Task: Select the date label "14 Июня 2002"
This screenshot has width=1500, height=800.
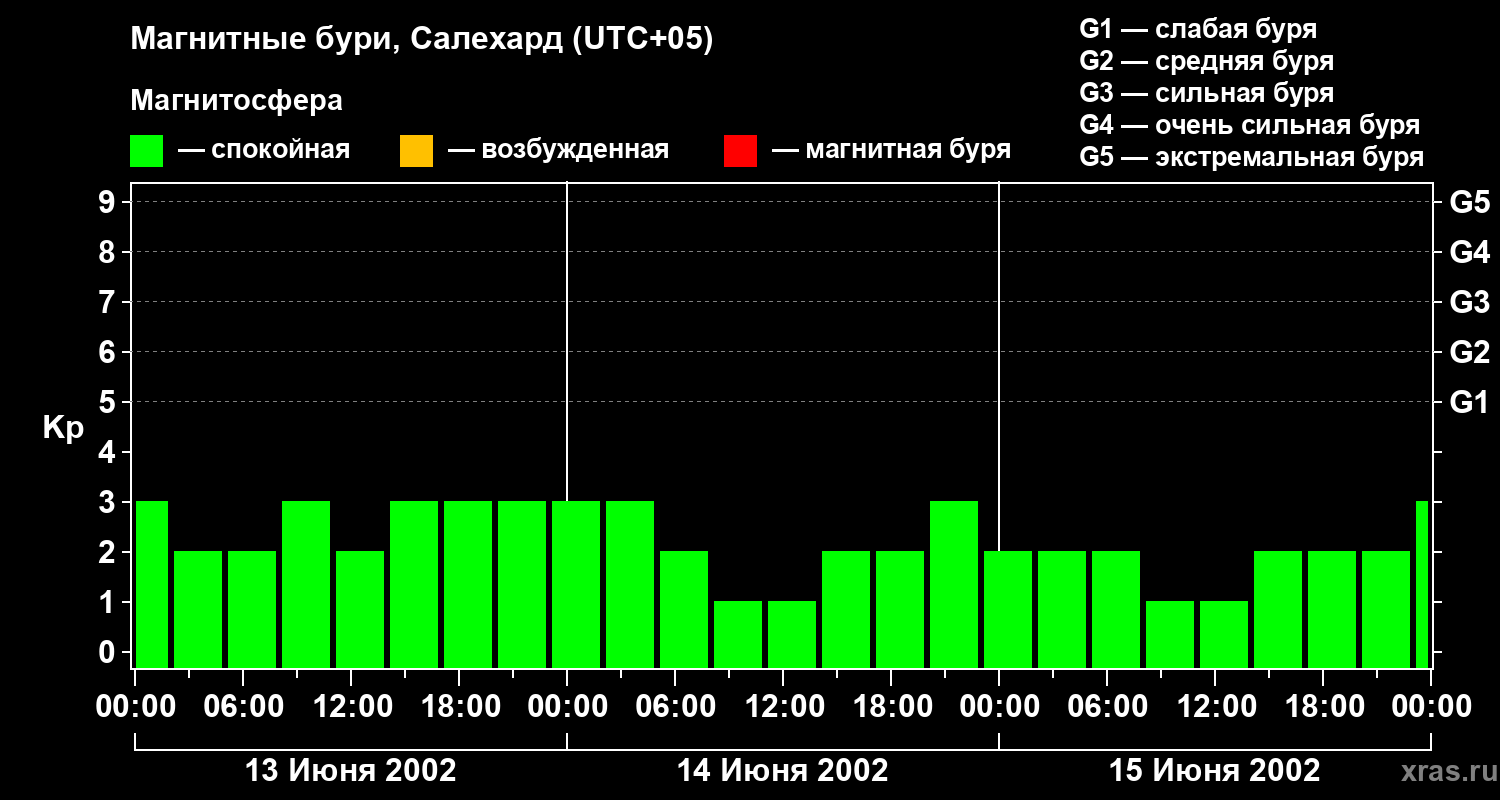Action: pyautogui.click(x=783, y=771)
